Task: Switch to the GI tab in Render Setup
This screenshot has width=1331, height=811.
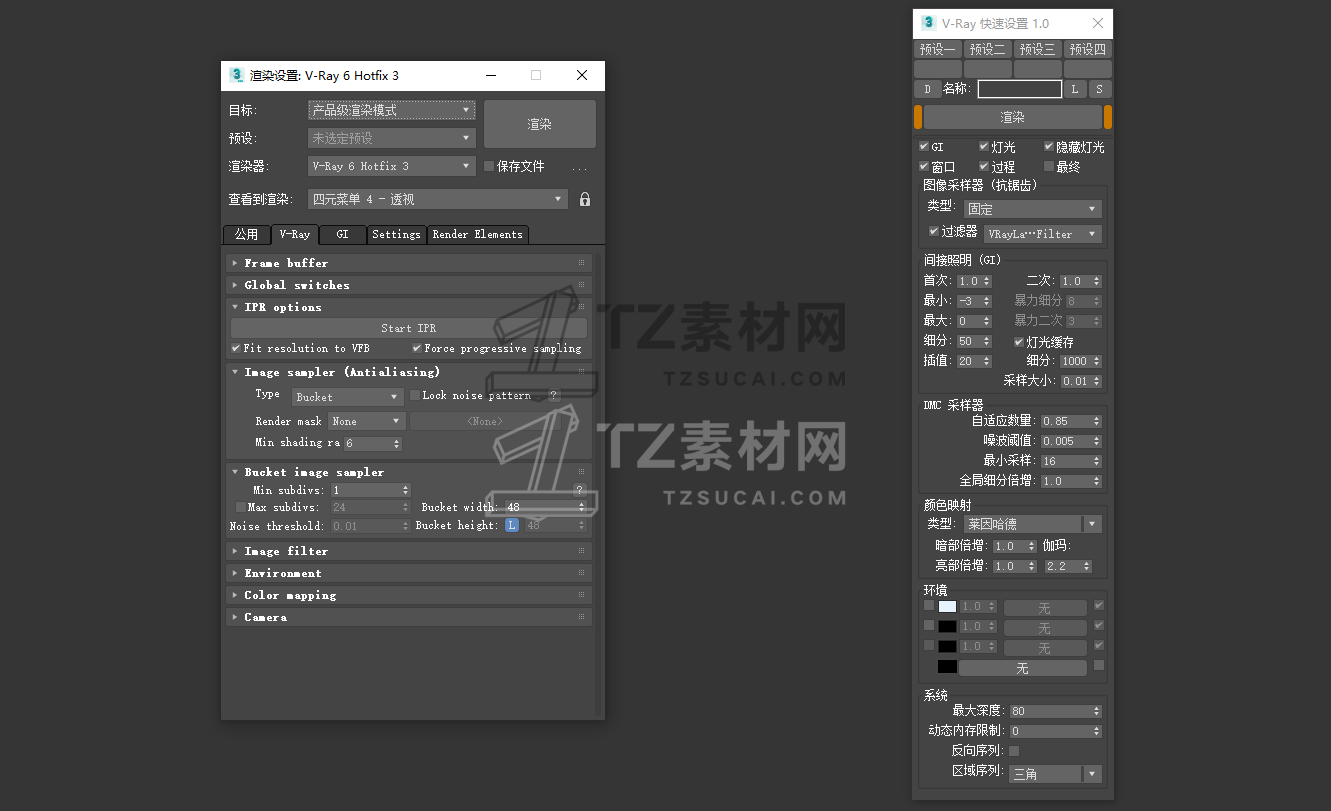Action: click(342, 234)
